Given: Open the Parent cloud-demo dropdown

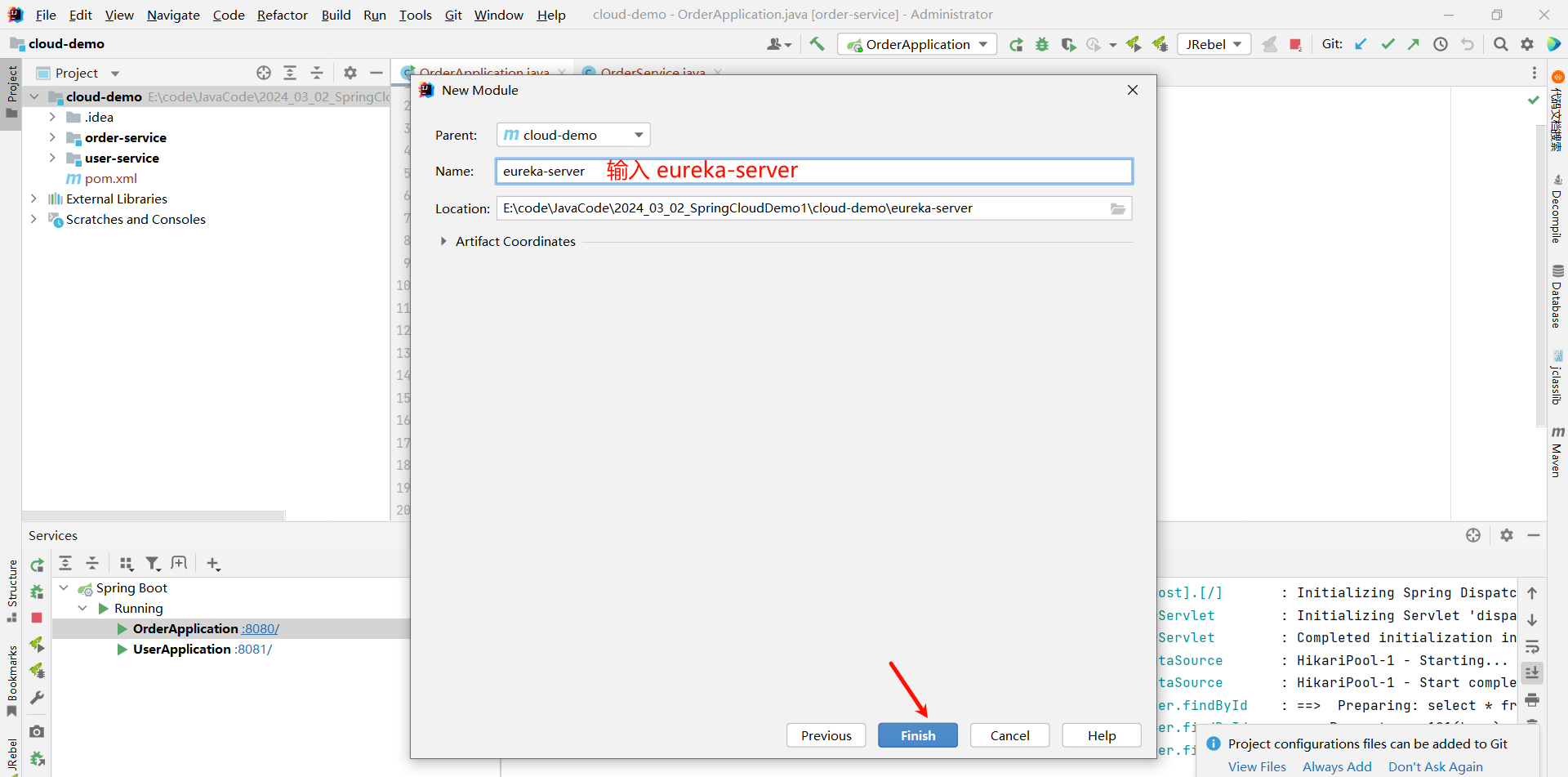Looking at the screenshot, I should (573, 135).
